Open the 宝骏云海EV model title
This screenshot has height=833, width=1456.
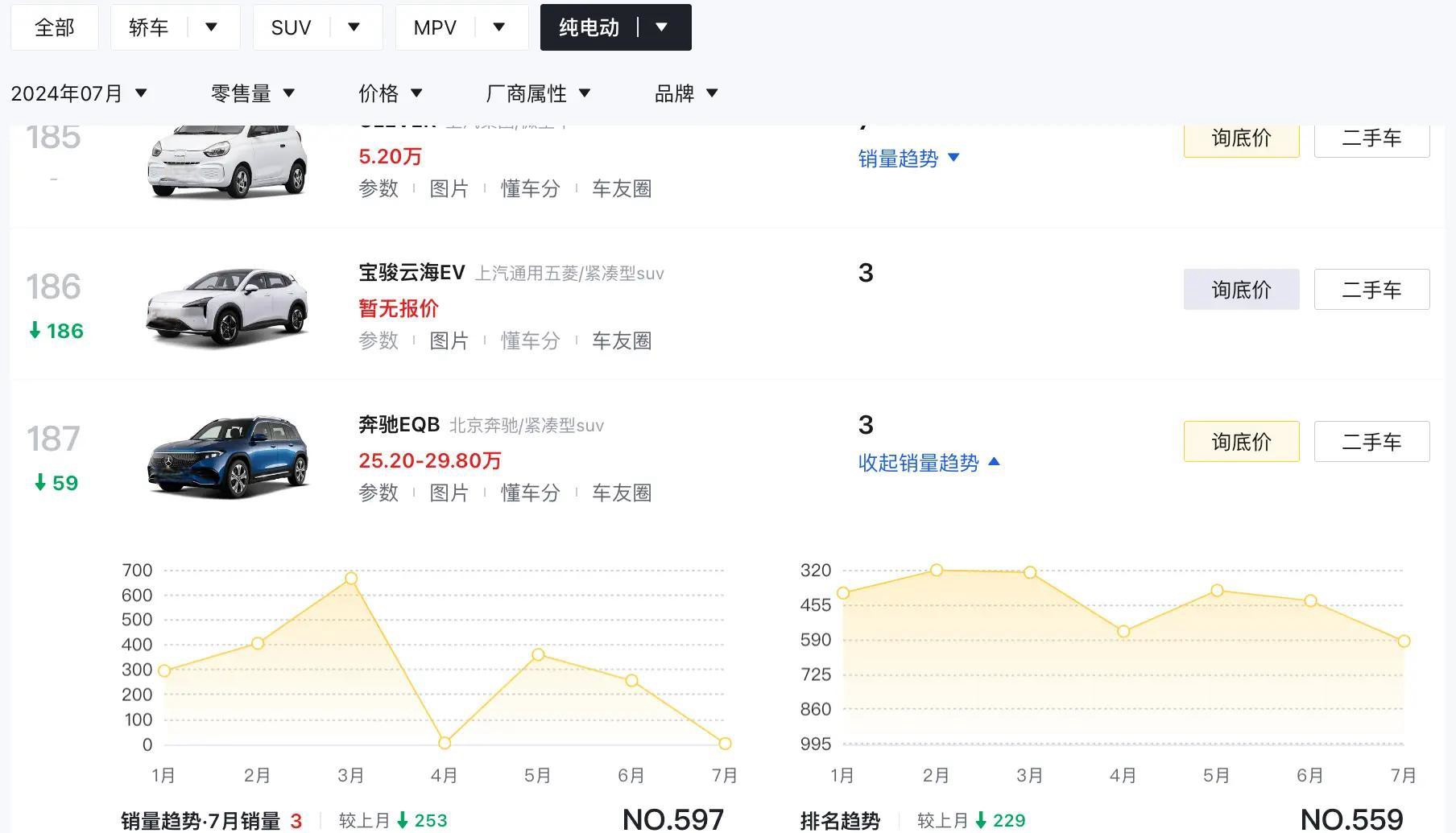click(x=412, y=273)
